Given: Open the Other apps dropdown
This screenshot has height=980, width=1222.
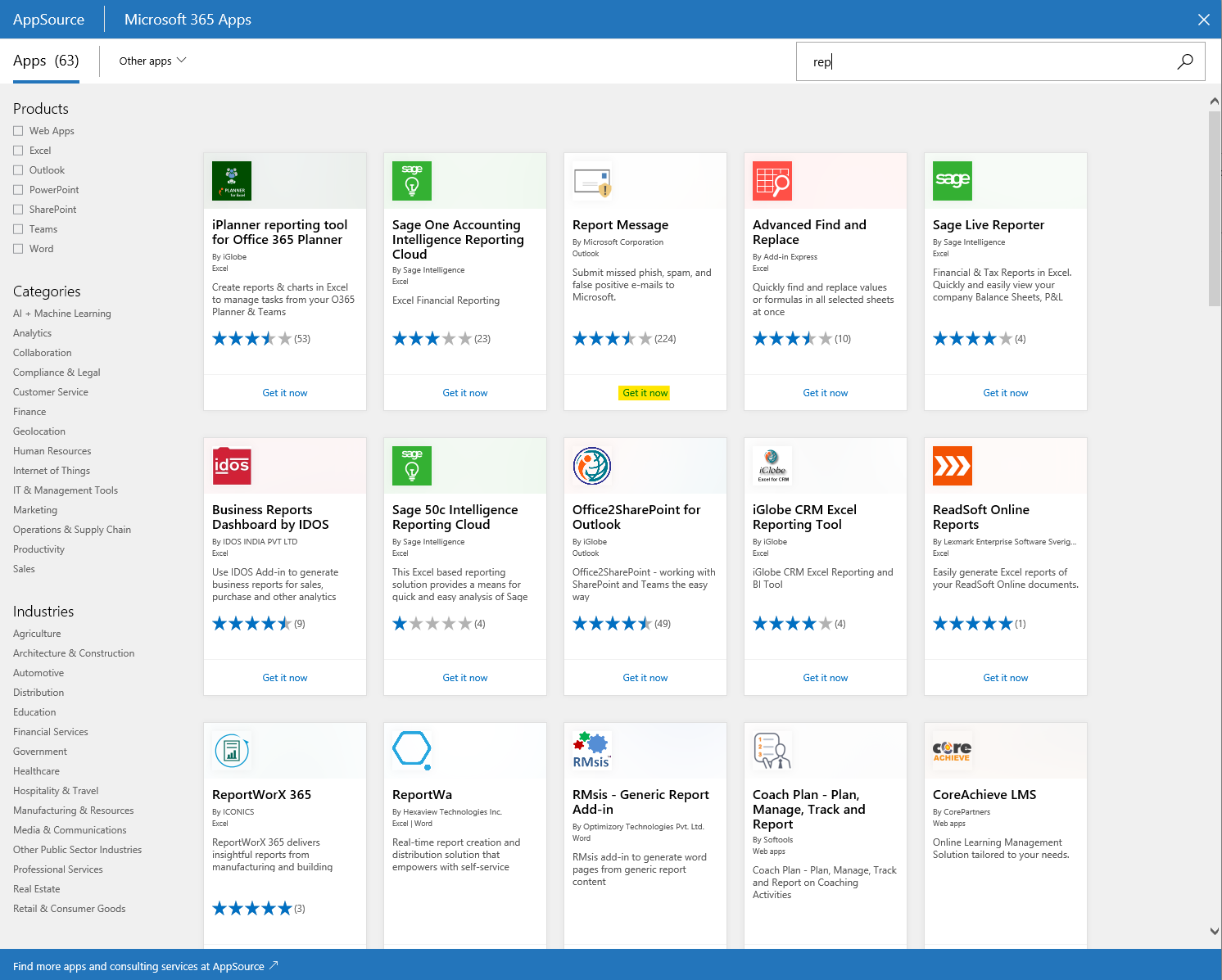Looking at the screenshot, I should pos(151,60).
